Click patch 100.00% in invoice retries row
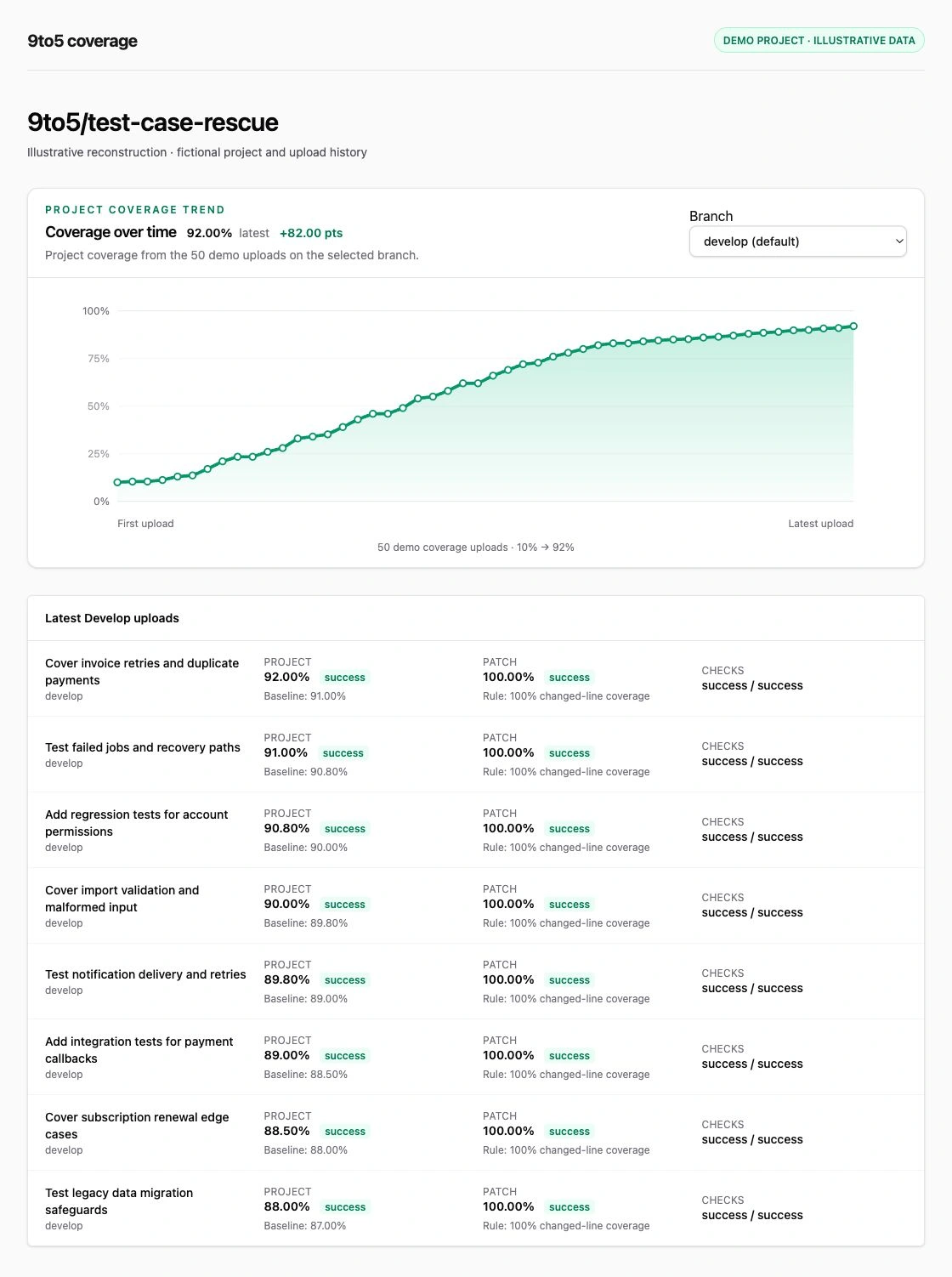The height and width of the screenshot is (1277, 952). [508, 678]
